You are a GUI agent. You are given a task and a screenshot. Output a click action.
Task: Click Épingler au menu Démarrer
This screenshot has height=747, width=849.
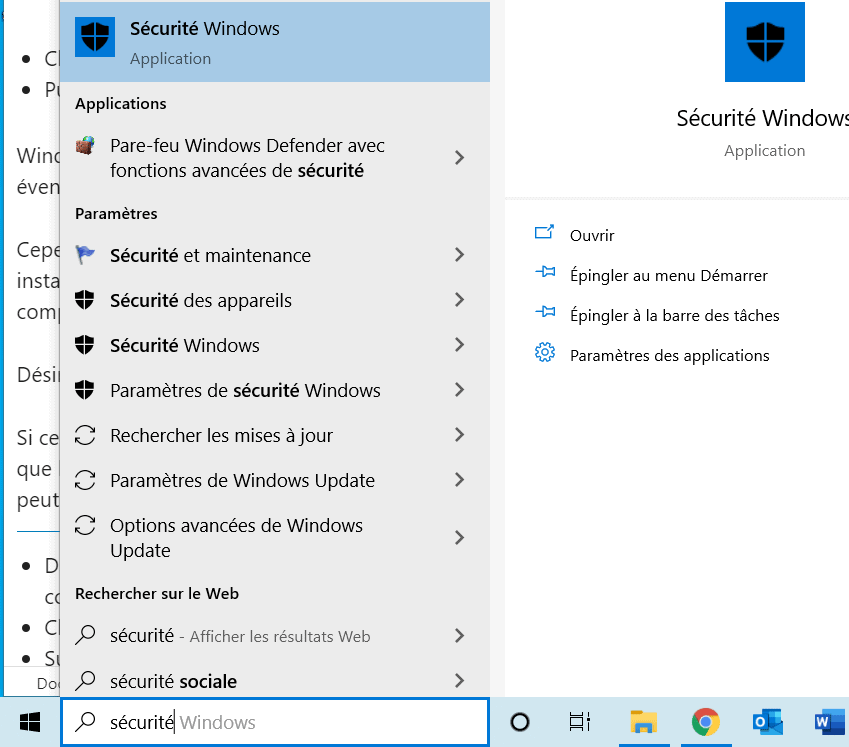tap(669, 276)
